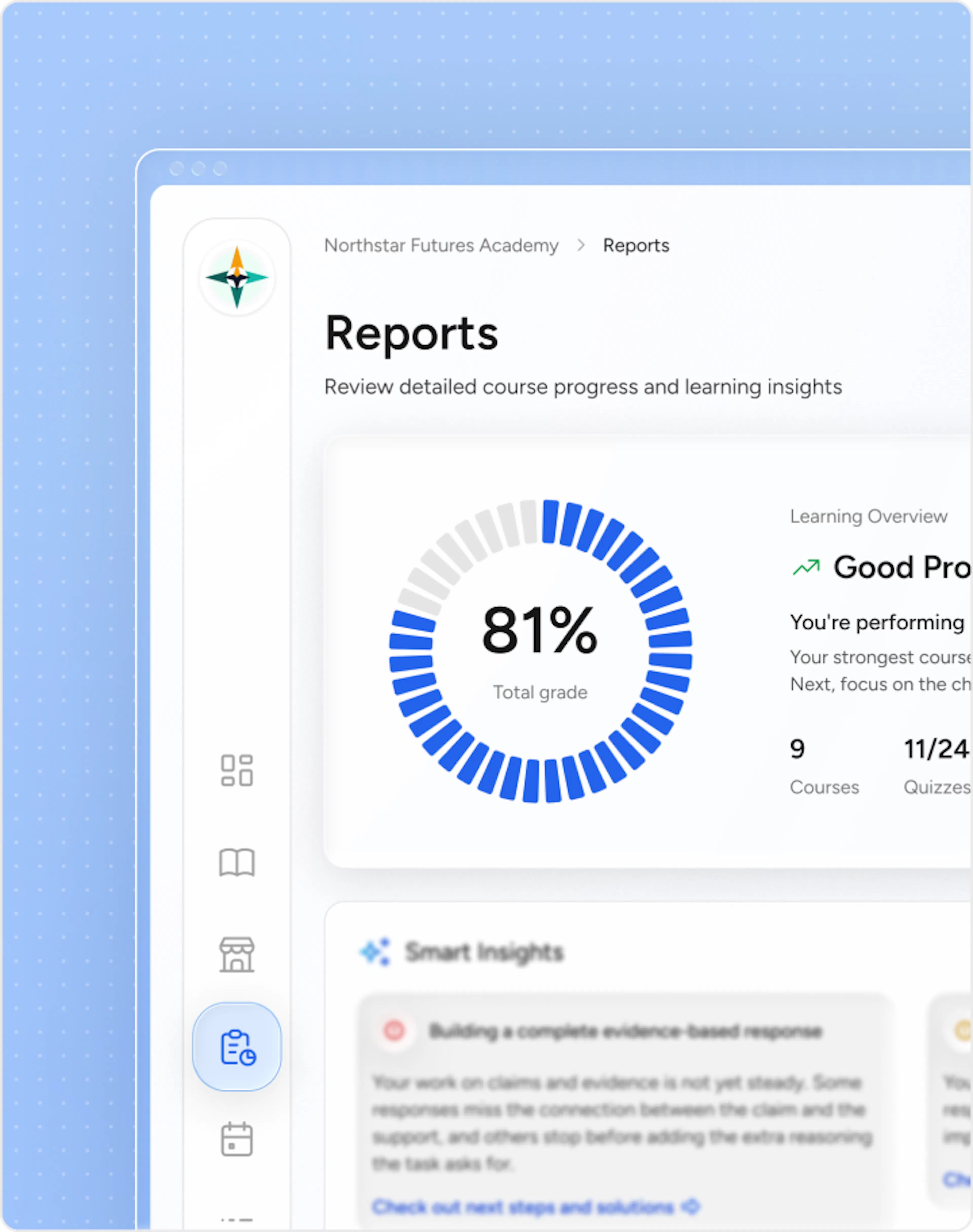The image size is (973, 1232).
Task: Open the store shop icon in sidebar
Action: pyautogui.click(x=237, y=955)
